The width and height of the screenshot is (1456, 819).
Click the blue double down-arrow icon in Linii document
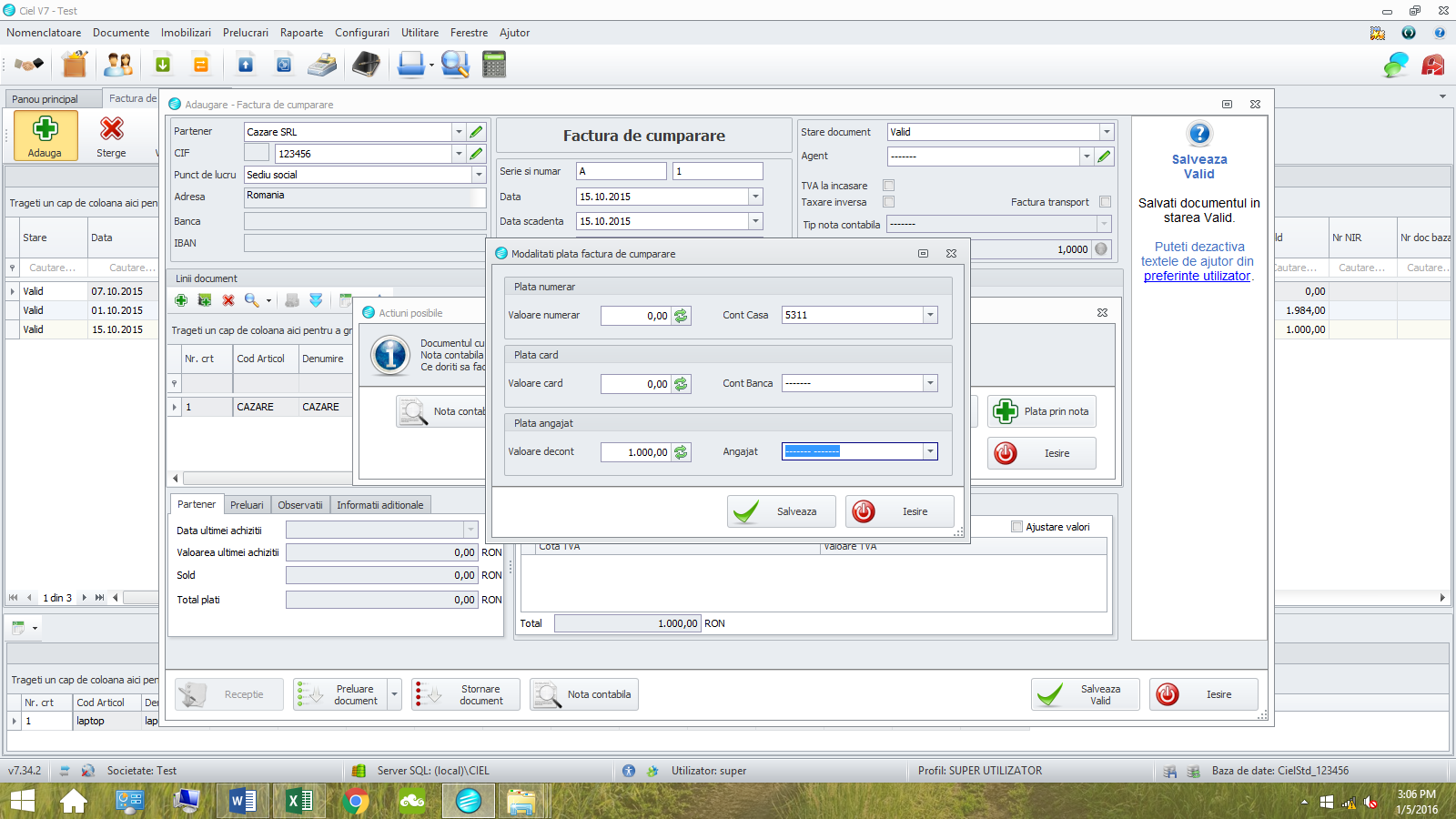tap(316, 300)
